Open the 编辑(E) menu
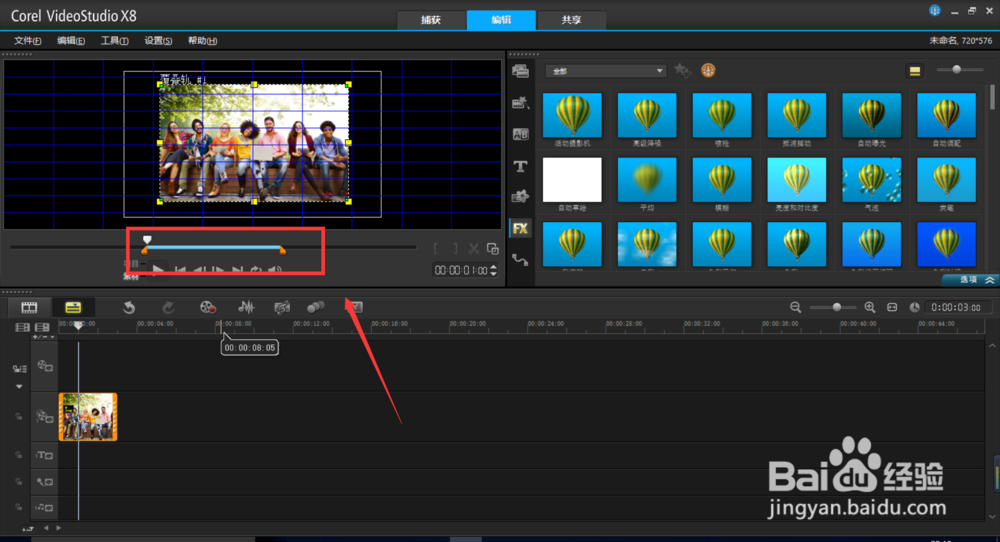This screenshot has height=542, width=1000. pyautogui.click(x=71, y=41)
